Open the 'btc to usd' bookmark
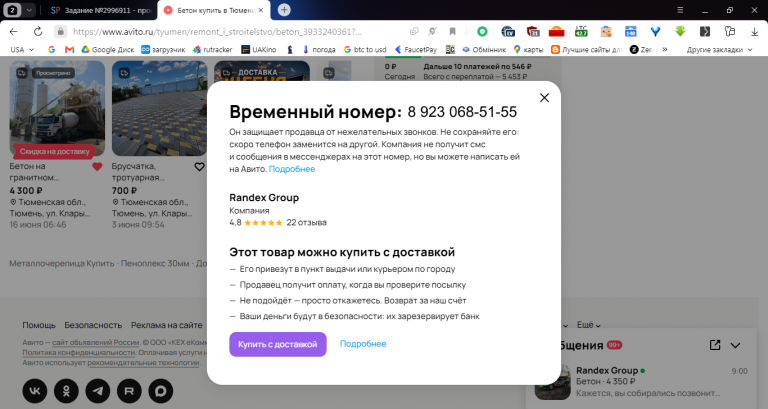This screenshot has width=768, height=409. point(365,49)
